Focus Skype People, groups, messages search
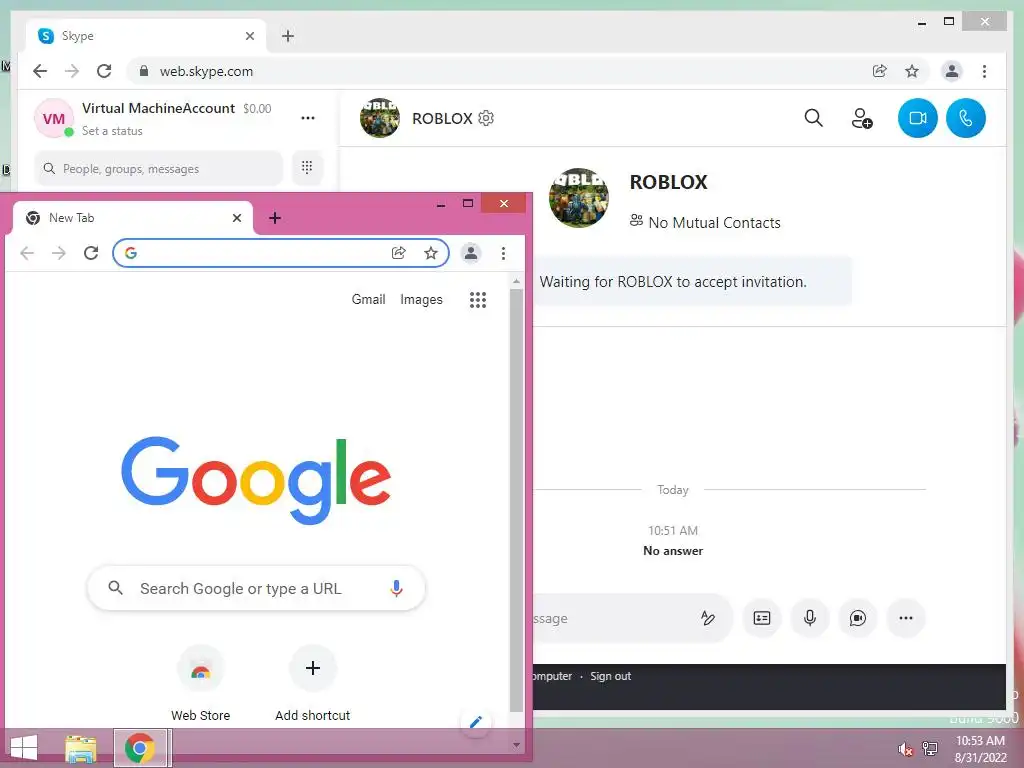This screenshot has width=1024, height=768. point(159,168)
